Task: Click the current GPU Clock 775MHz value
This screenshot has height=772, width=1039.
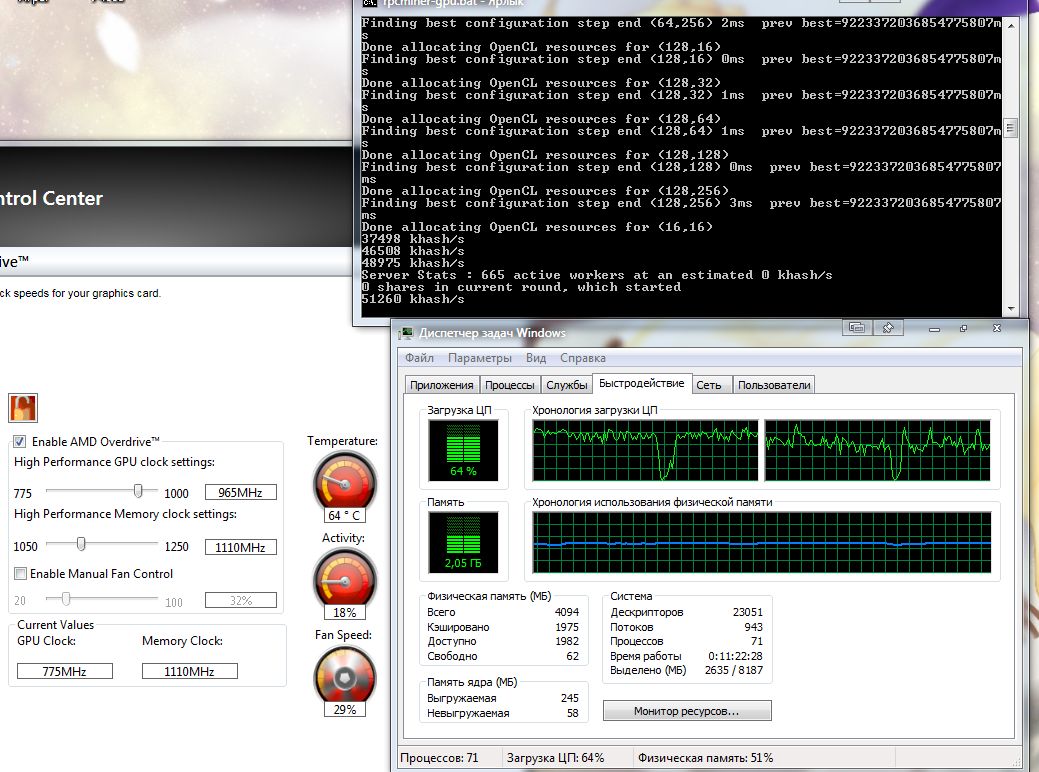Action: click(x=64, y=671)
